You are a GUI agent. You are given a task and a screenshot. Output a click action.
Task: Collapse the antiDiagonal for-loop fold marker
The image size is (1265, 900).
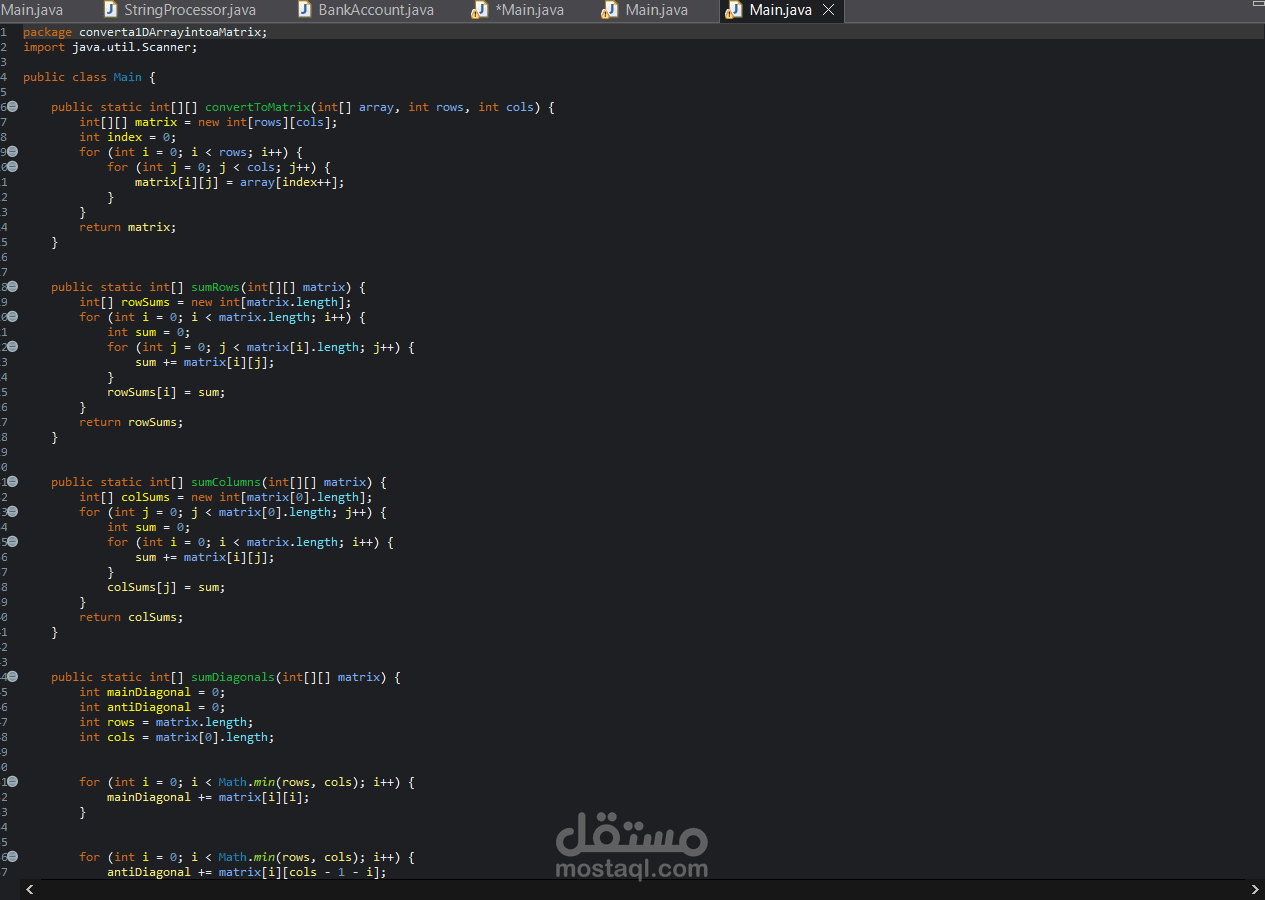pyautogui.click(x=12, y=857)
